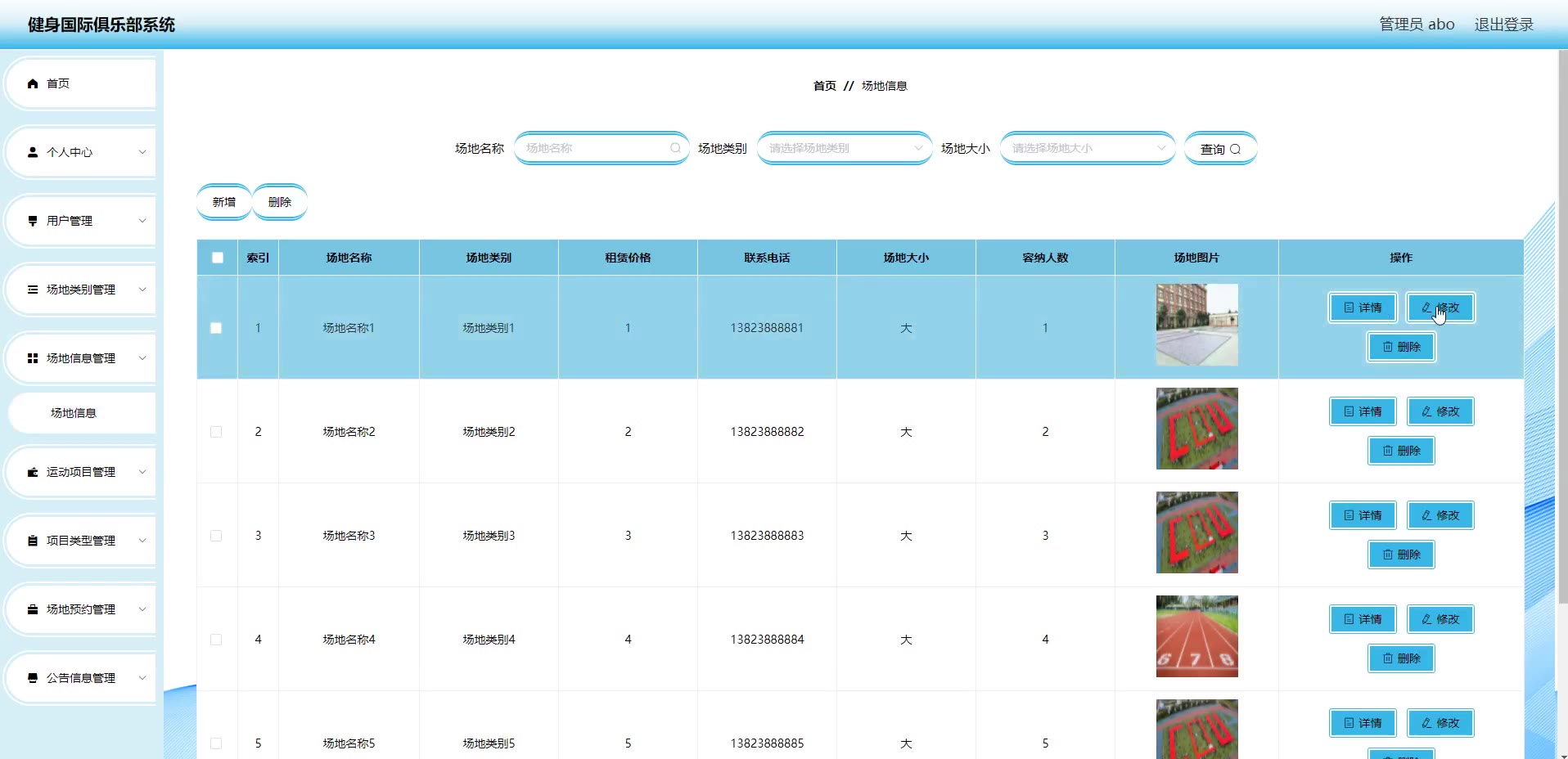Click the icon beside 运动项目管理
1568x759 pixels.
point(33,472)
